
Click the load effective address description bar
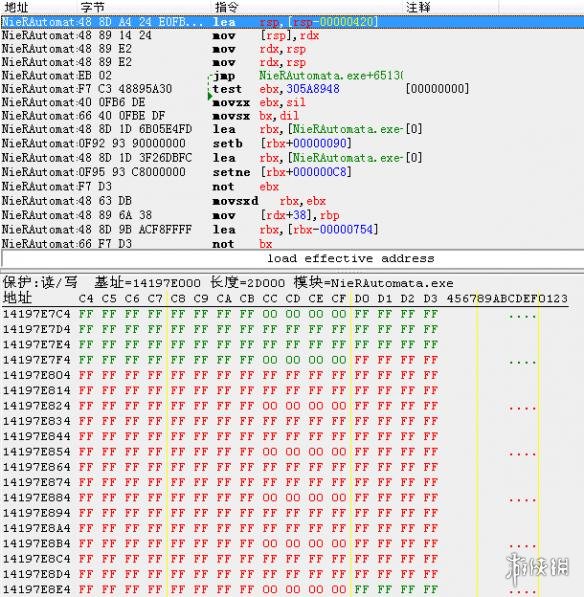point(292,259)
